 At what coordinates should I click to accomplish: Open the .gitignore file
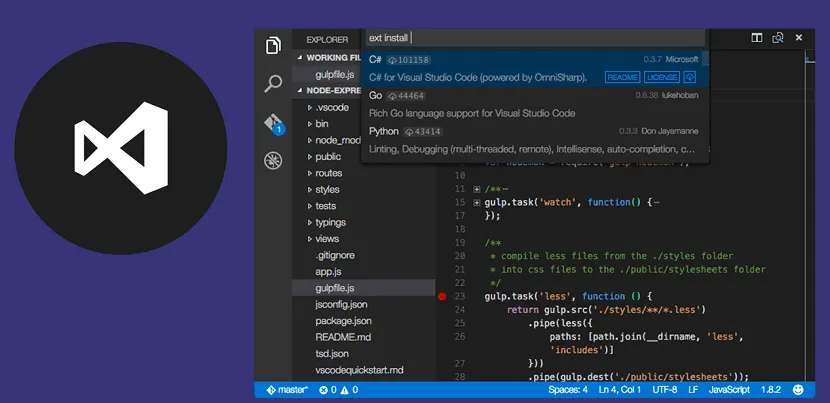(x=335, y=255)
